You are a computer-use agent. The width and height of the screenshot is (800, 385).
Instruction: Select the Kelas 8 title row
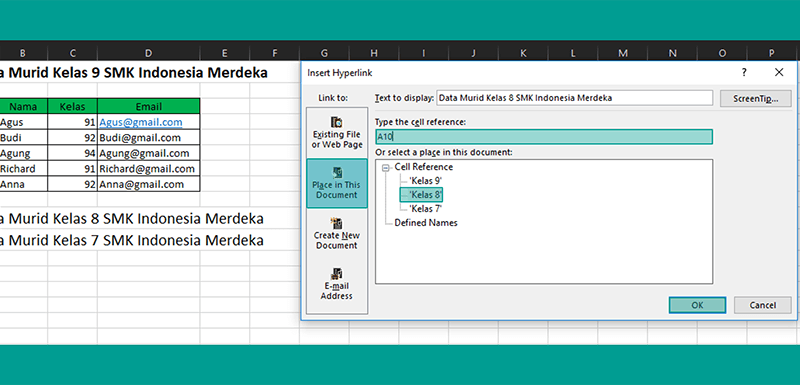pos(132,219)
